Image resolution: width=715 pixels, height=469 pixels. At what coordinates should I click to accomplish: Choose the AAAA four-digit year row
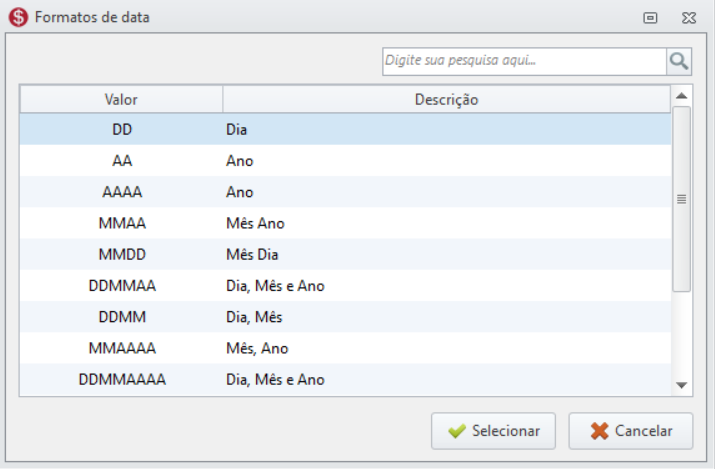tap(345, 192)
